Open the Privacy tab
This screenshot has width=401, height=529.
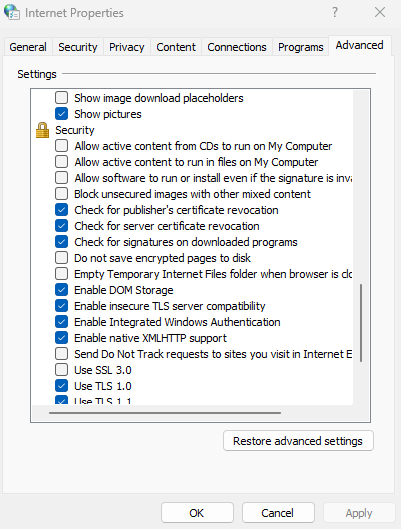coord(127,47)
